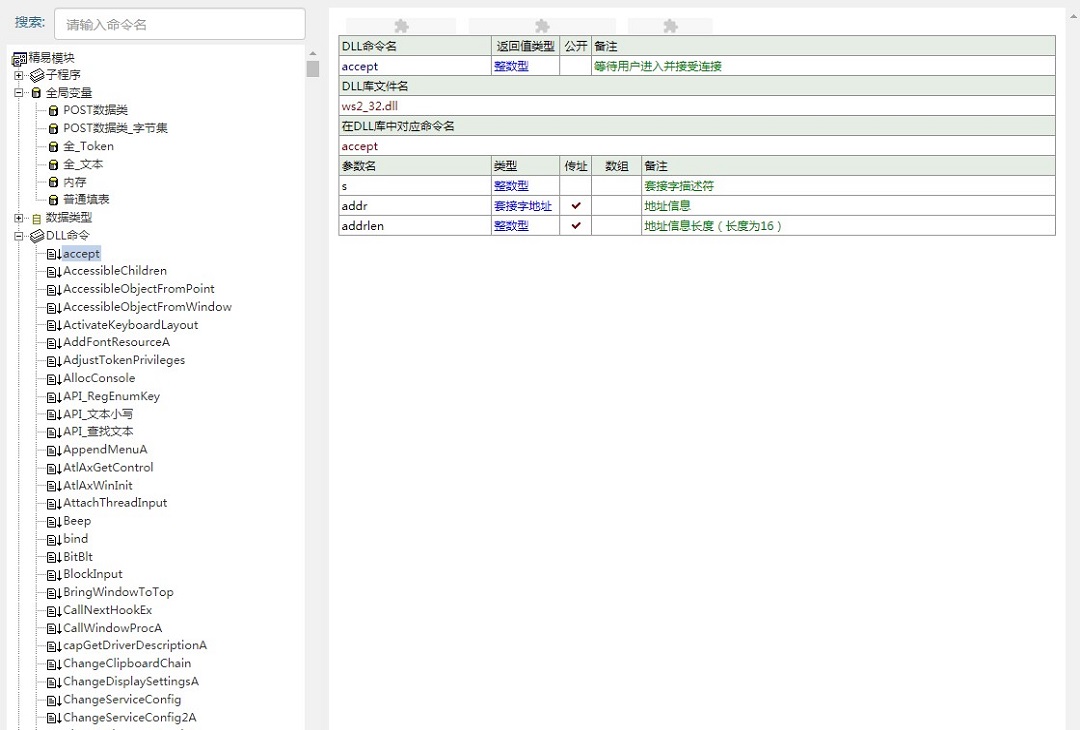Select ChangeServiceConfig2A in the tree

tap(129, 718)
